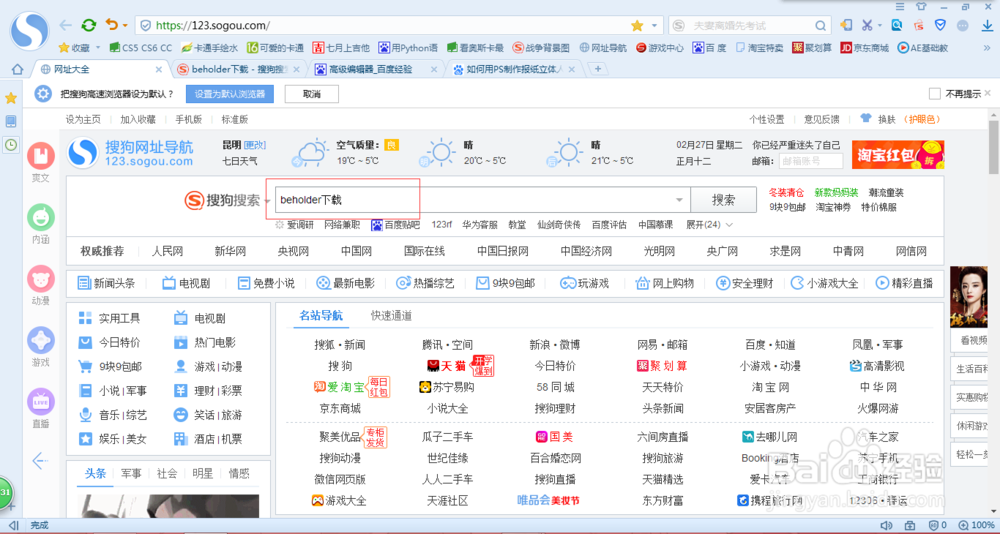This screenshot has width=1000, height=534.
Task: Click the red 爽文 sidebar icon
Action: pyautogui.click(x=41, y=156)
